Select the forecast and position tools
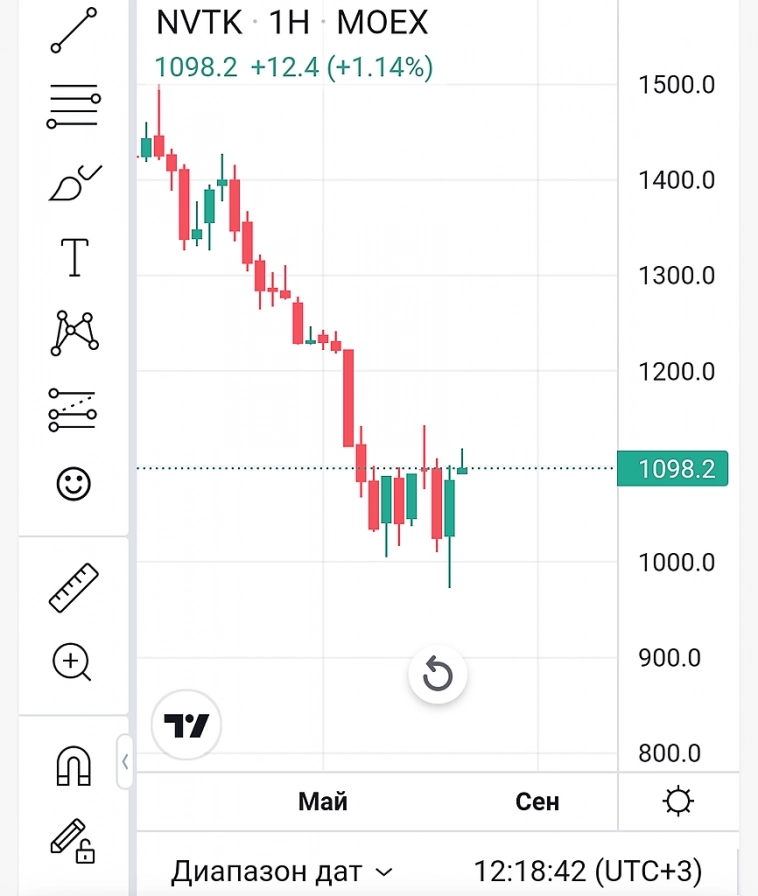Image resolution: width=758 pixels, height=896 pixels. 73,409
